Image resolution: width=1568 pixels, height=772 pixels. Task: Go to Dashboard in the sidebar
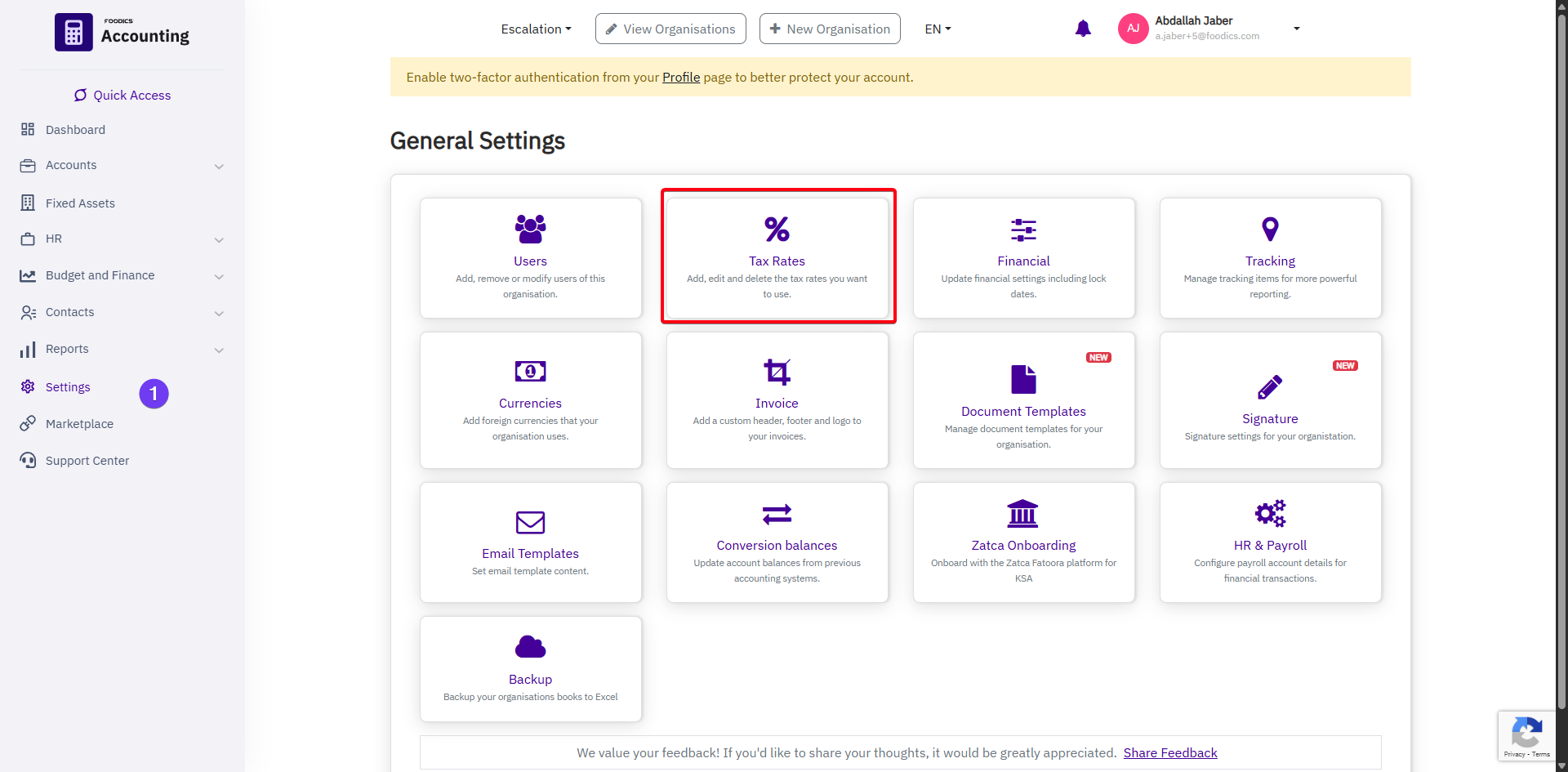75,130
